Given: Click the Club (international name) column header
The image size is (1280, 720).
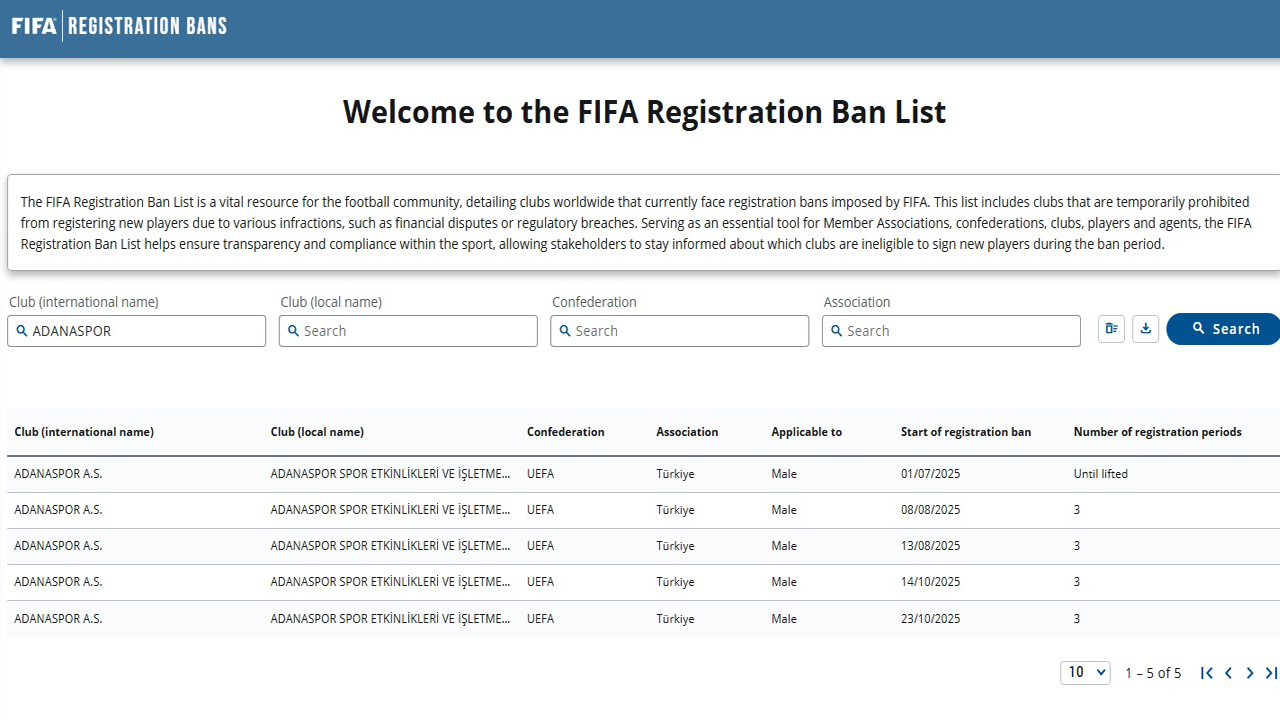Looking at the screenshot, I should [84, 432].
